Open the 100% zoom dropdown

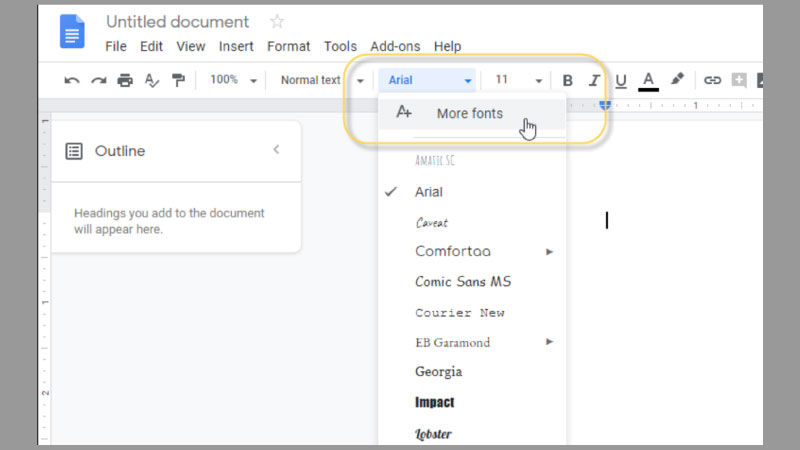click(x=233, y=80)
